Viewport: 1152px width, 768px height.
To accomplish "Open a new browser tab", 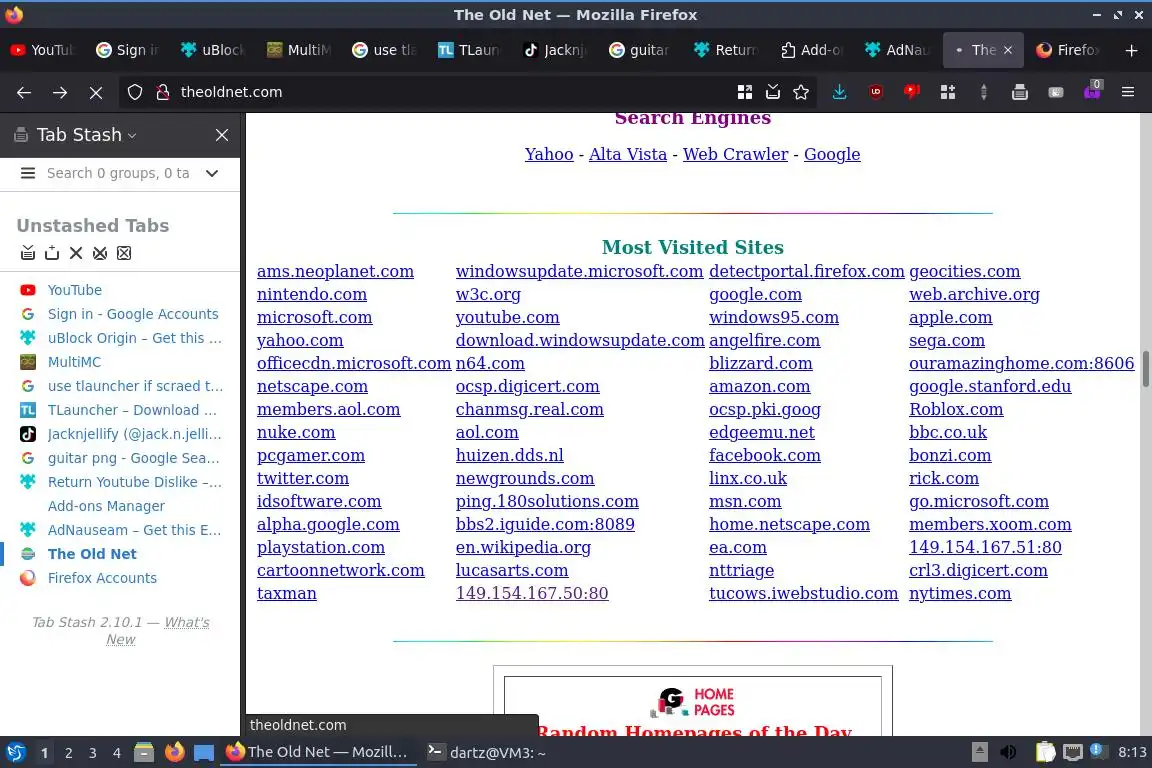I will (1131, 50).
